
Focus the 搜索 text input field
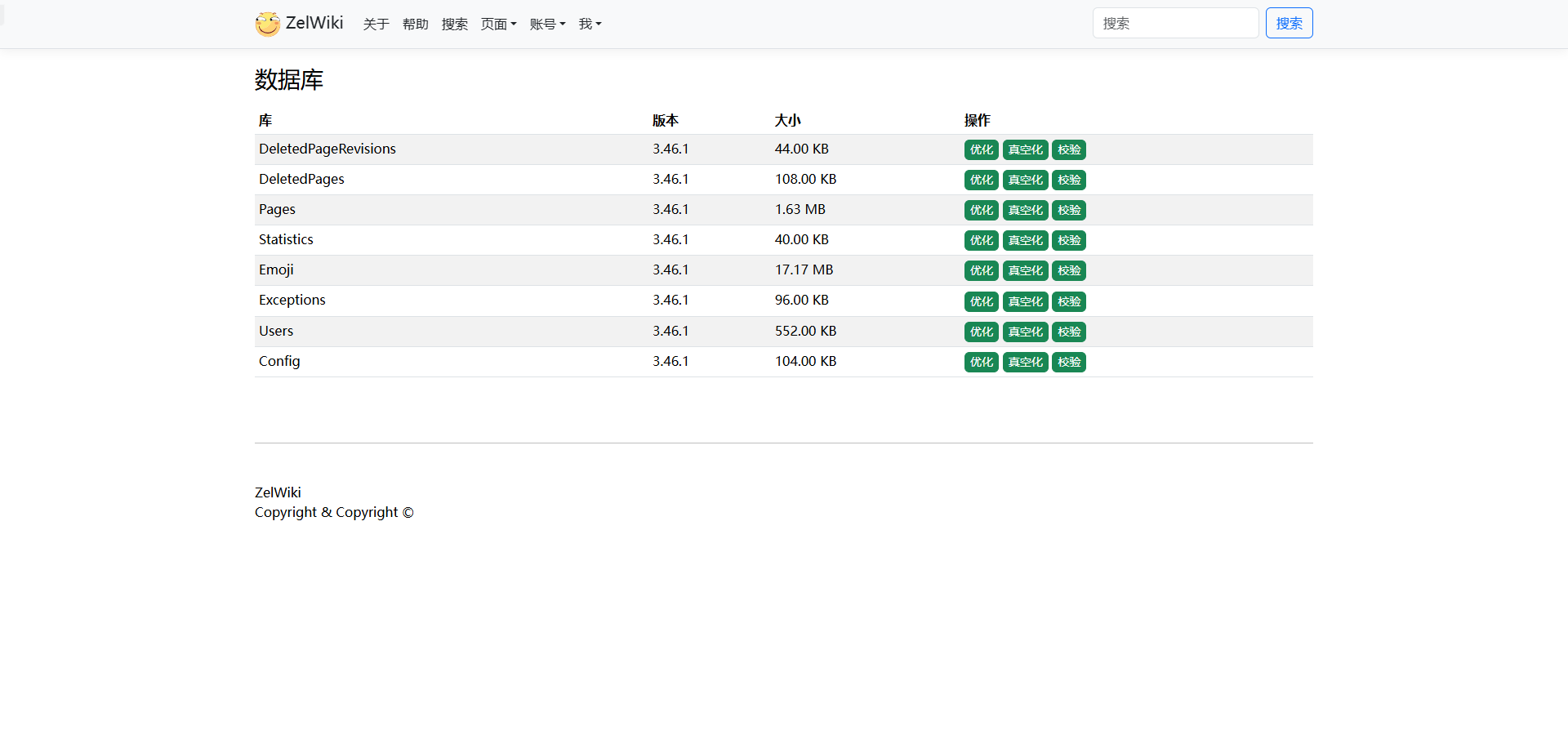click(1174, 24)
